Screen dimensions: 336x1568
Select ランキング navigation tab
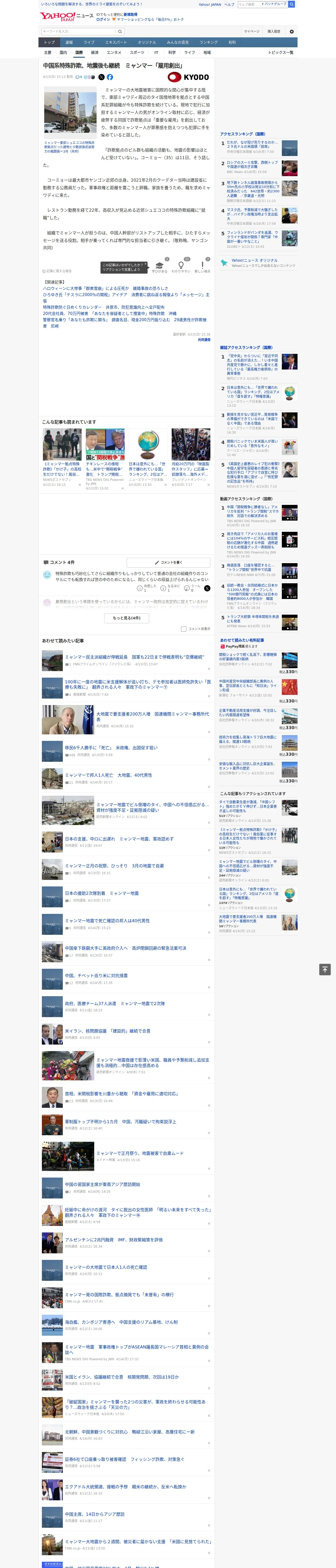click(209, 43)
